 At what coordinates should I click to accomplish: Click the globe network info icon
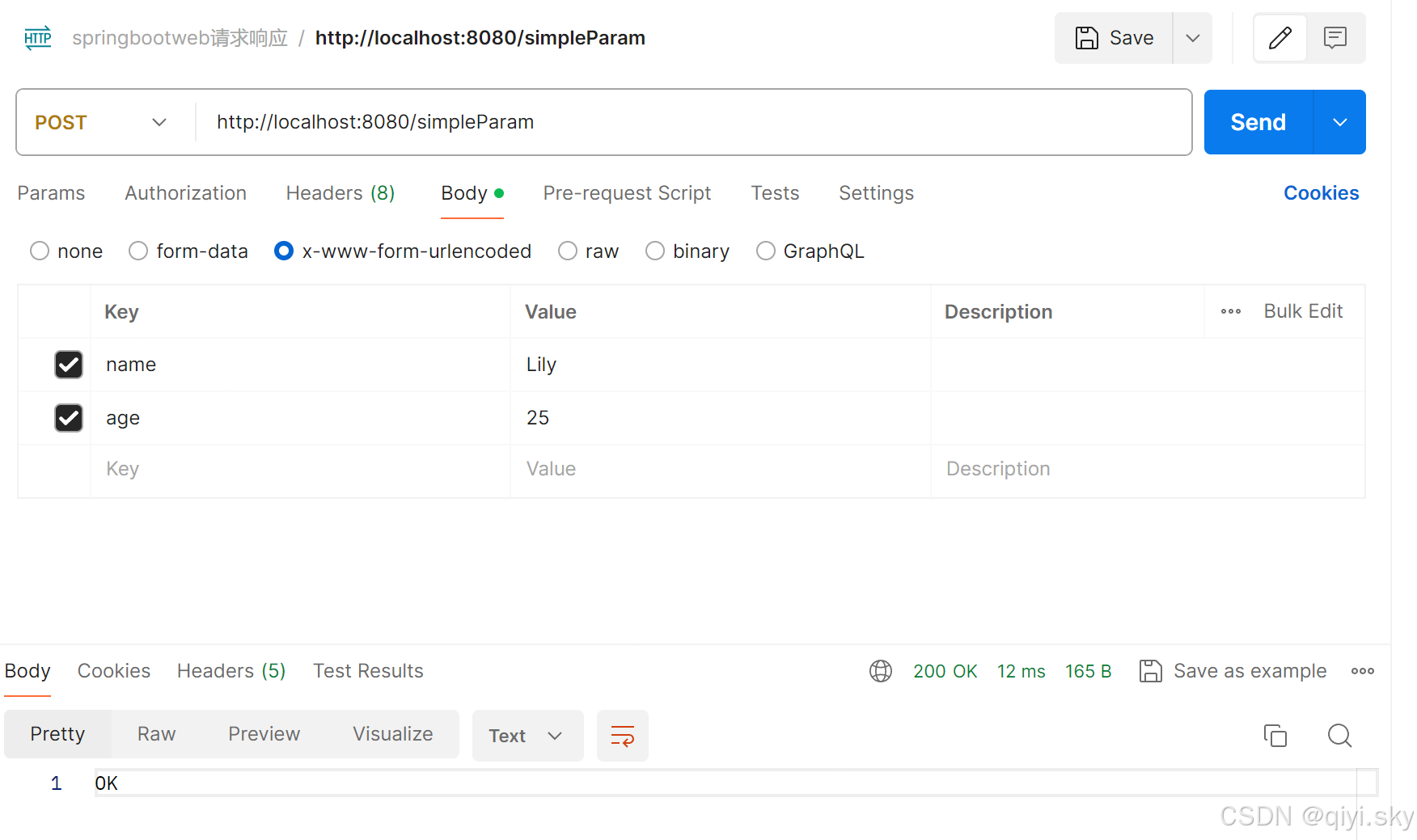(x=880, y=671)
